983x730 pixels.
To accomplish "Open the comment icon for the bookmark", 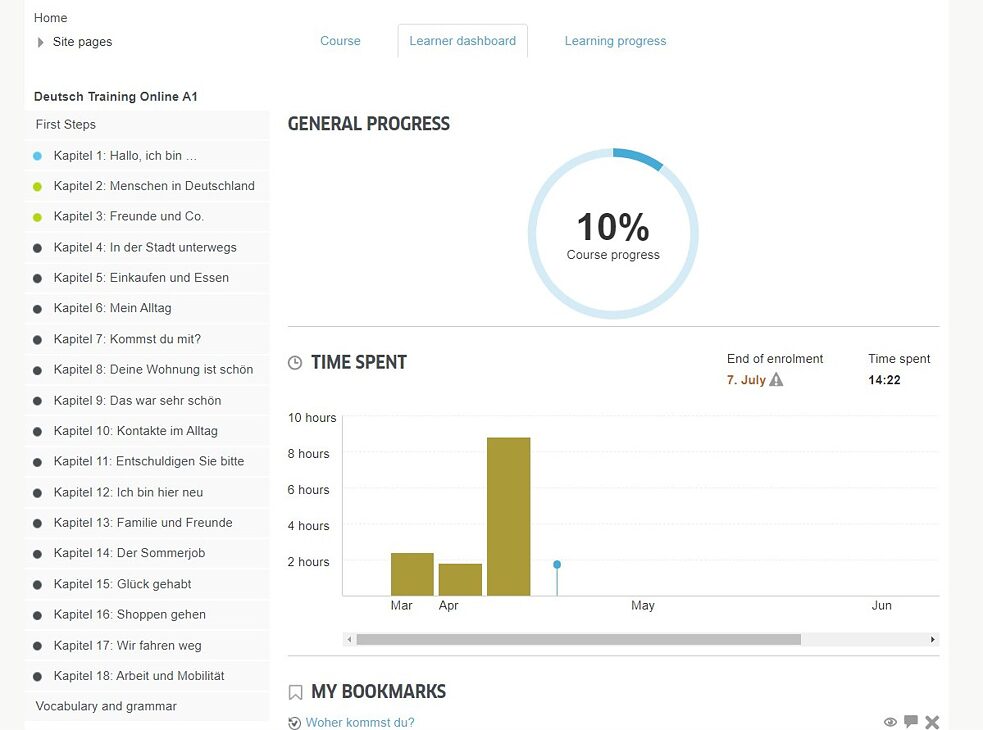I will point(910,722).
